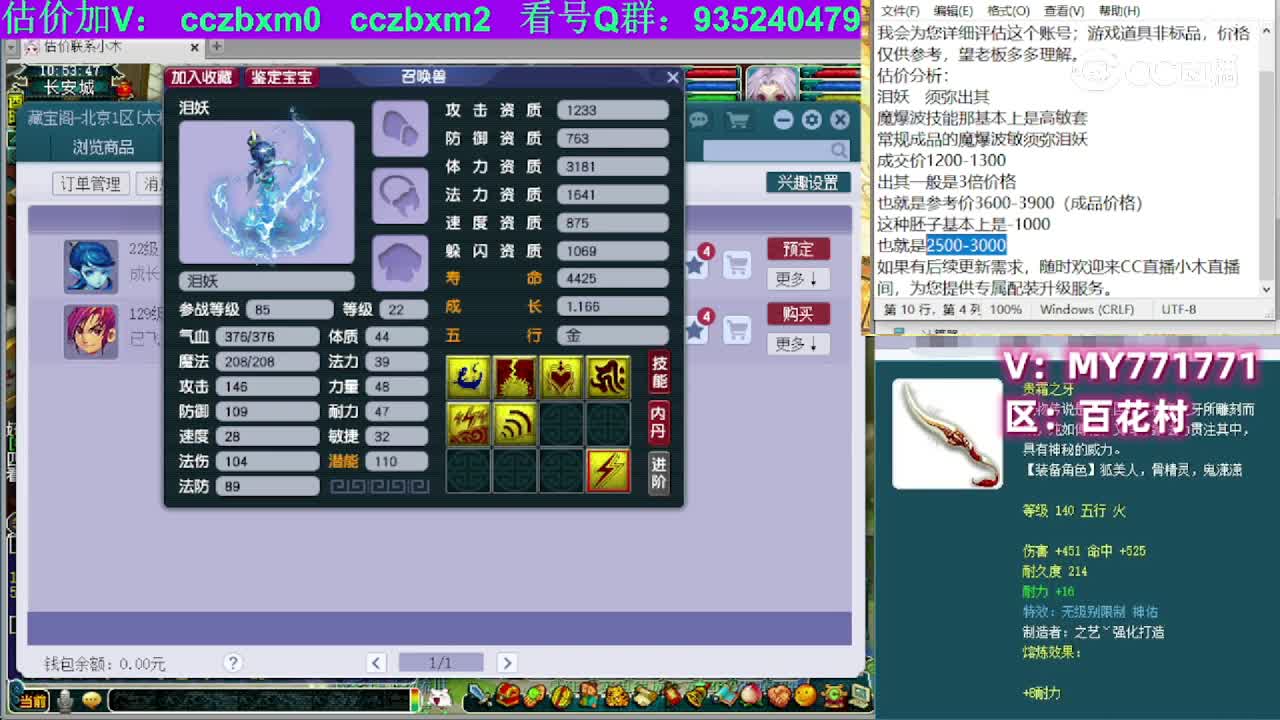Click the red-bordered lightning bolt skill icon
Viewport: 1280px width, 720px height.
[x=608, y=470]
